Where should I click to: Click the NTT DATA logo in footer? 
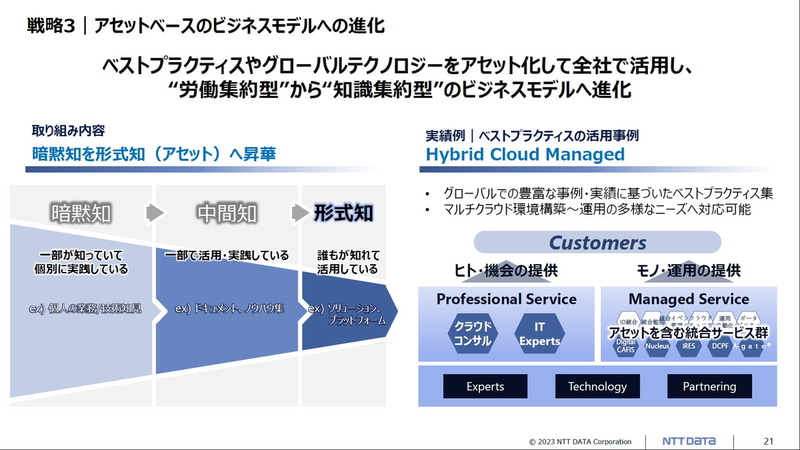[689, 441]
